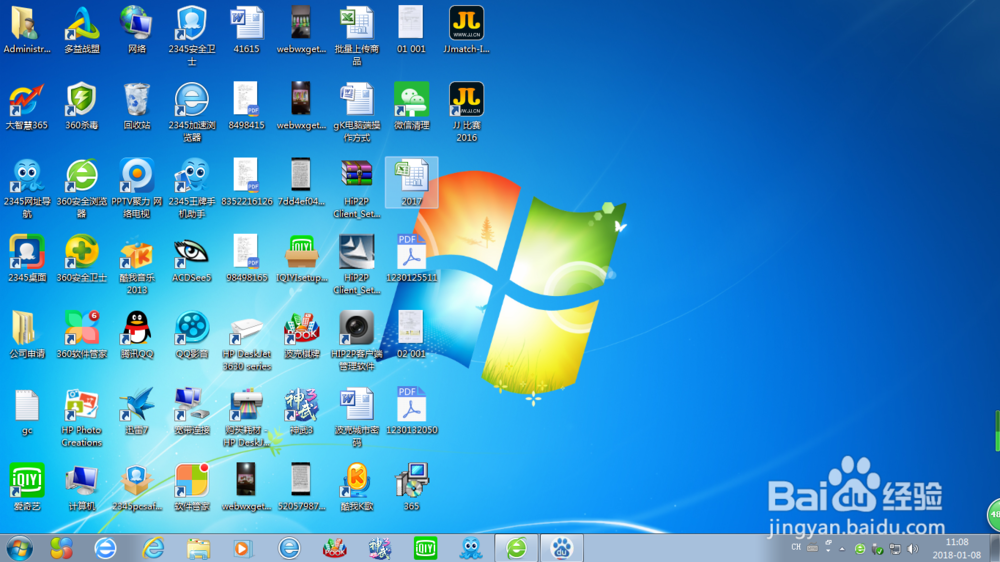Switch to the Baidu paw taskbar window

coord(561,548)
